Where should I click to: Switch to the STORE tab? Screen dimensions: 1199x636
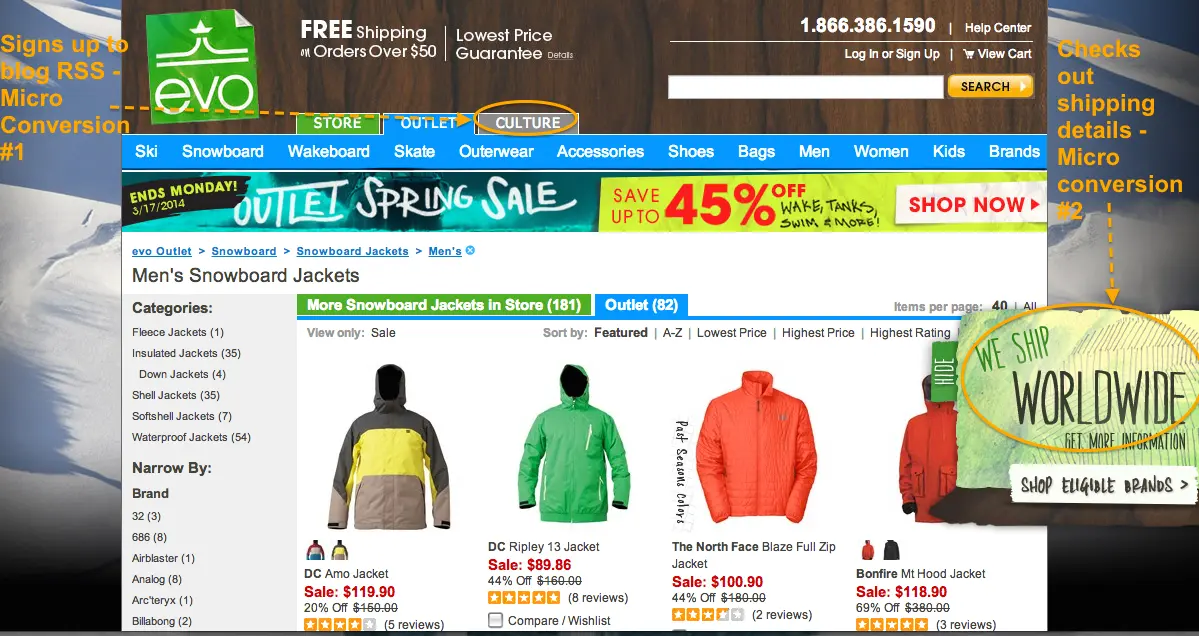click(x=337, y=122)
